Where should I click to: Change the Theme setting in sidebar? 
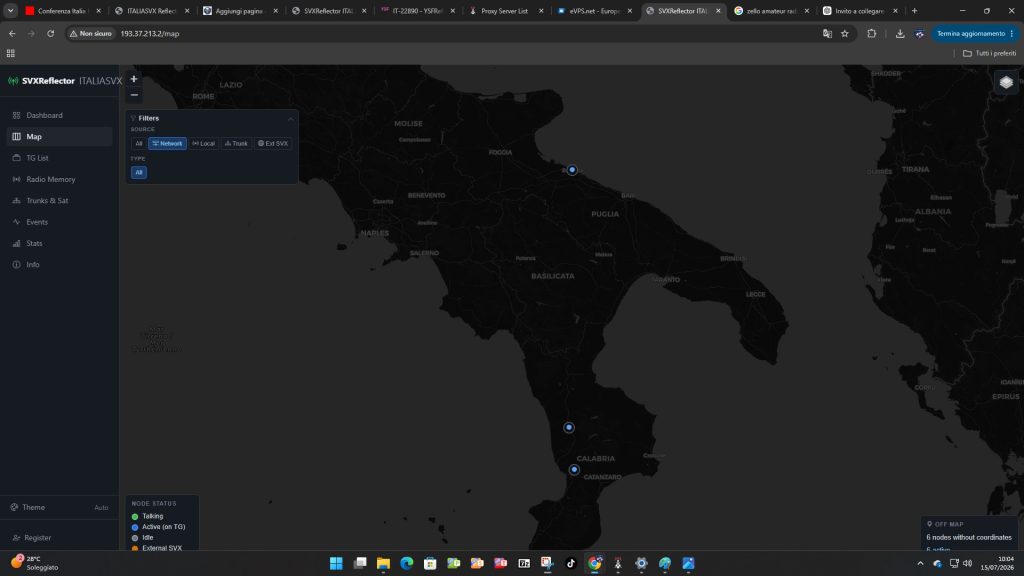click(59, 507)
